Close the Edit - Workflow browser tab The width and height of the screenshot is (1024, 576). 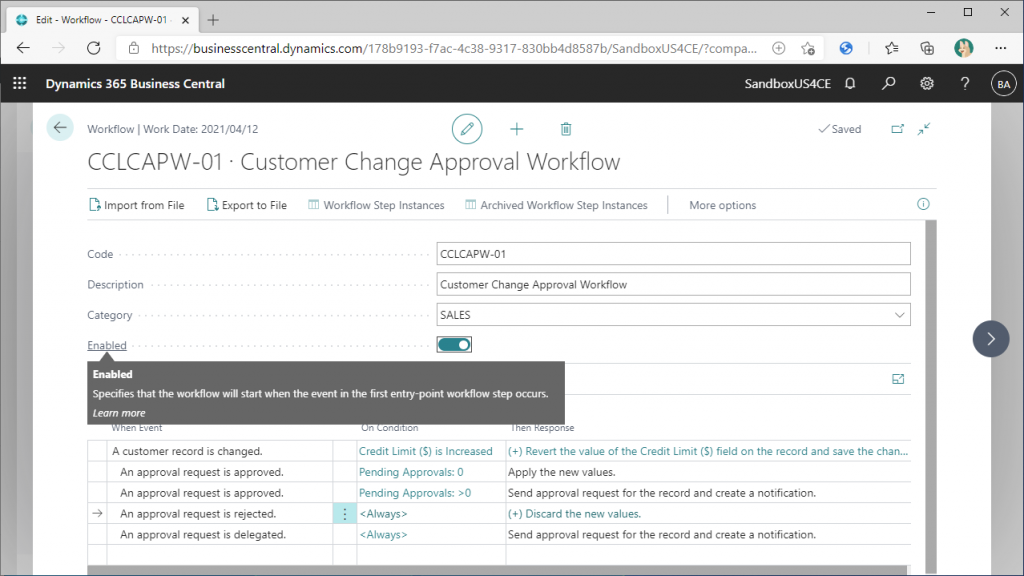(x=185, y=20)
